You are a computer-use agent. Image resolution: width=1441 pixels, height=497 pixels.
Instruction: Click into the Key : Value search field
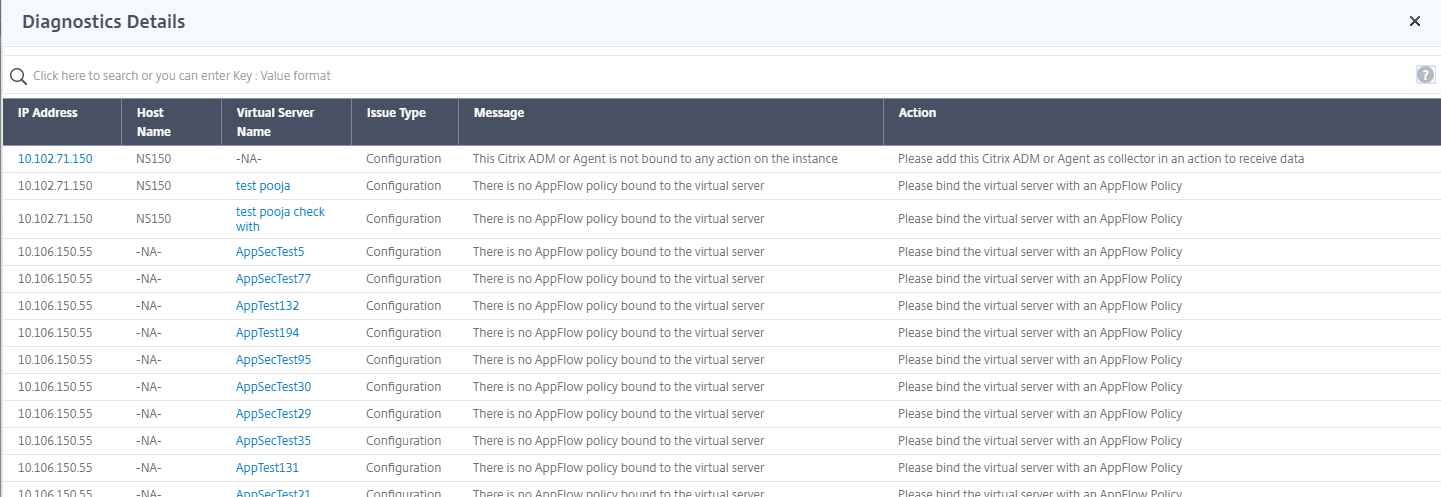click(700, 76)
